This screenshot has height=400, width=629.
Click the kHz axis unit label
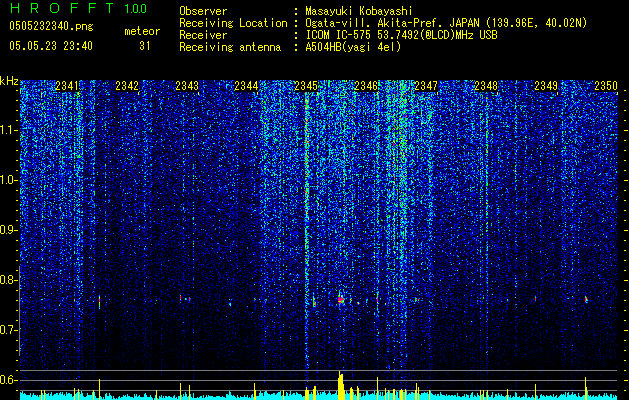tap(9, 81)
